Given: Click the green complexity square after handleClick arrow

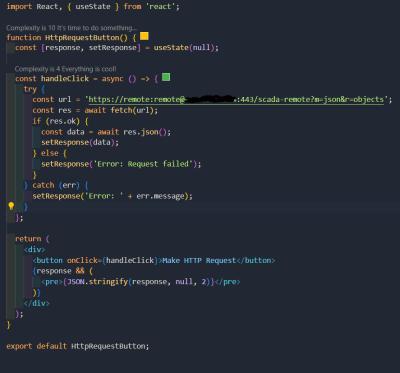Looking at the screenshot, I should [166, 77].
